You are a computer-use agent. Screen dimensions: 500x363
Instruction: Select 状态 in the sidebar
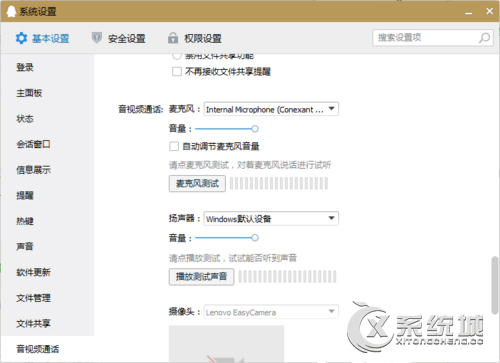tap(25, 119)
